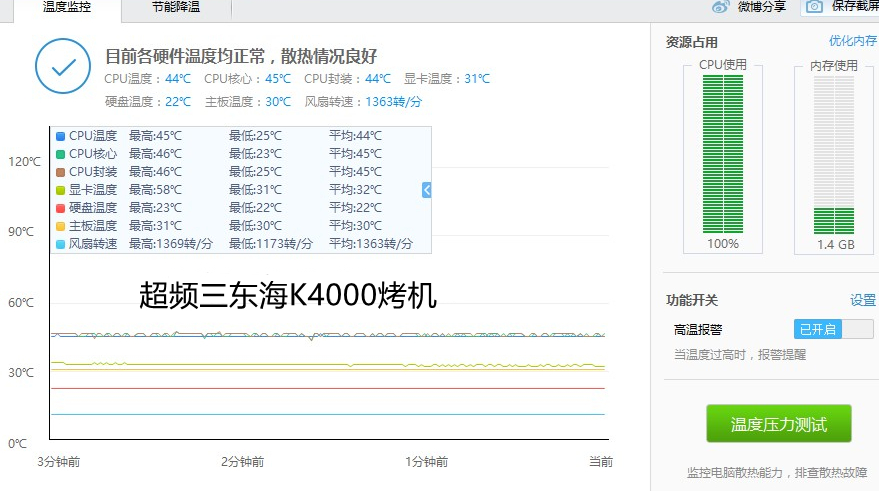Click the red 硬盘温度 legend swatch
Image resolution: width=879 pixels, height=491 pixels.
click(61, 208)
